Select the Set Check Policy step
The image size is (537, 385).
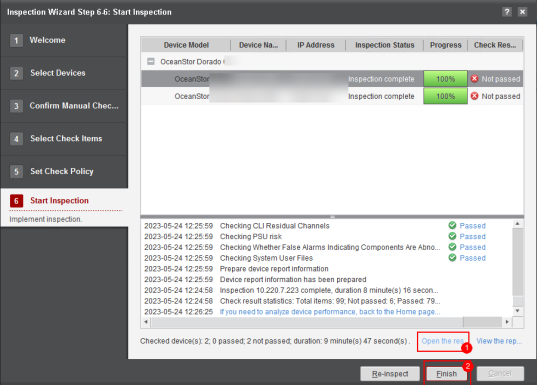(62, 171)
